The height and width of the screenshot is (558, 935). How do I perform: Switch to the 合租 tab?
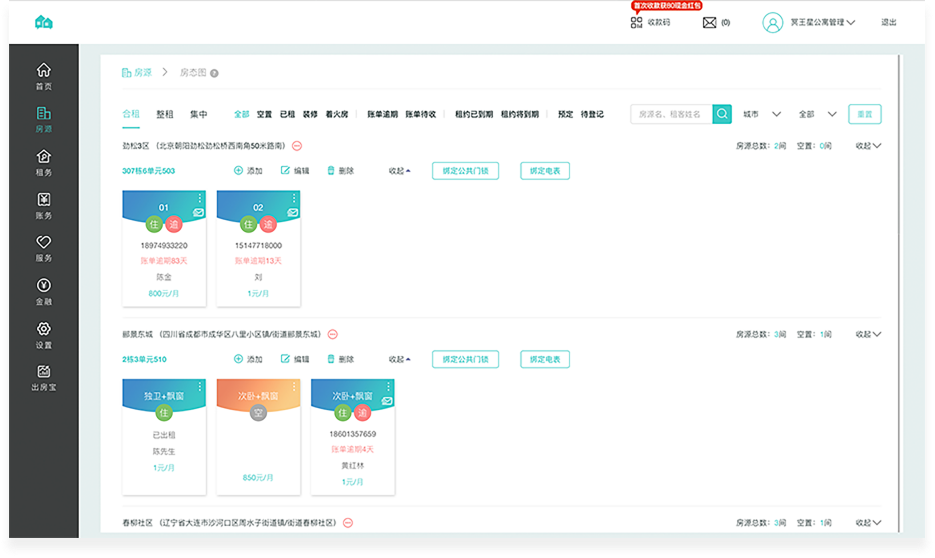pos(131,114)
